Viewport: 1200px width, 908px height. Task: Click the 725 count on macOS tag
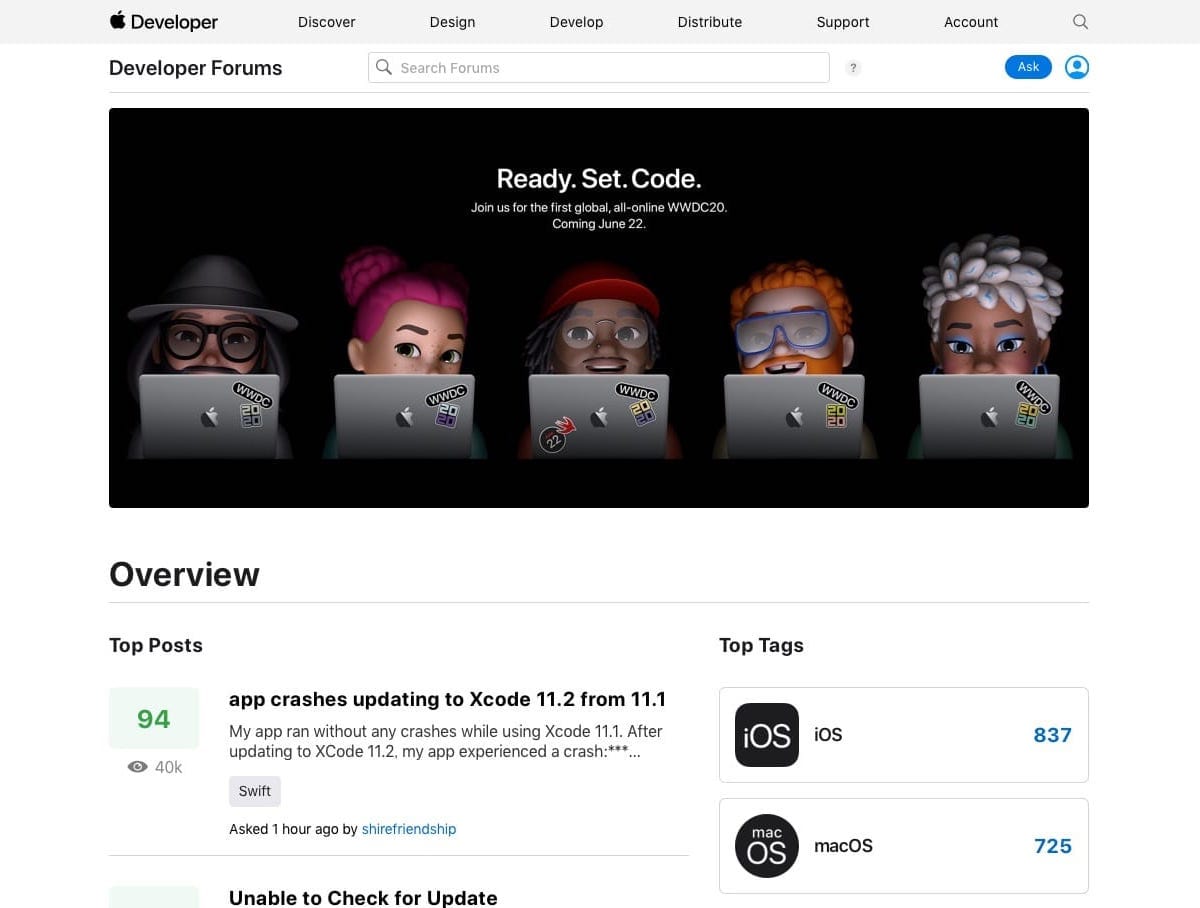pos(1053,846)
